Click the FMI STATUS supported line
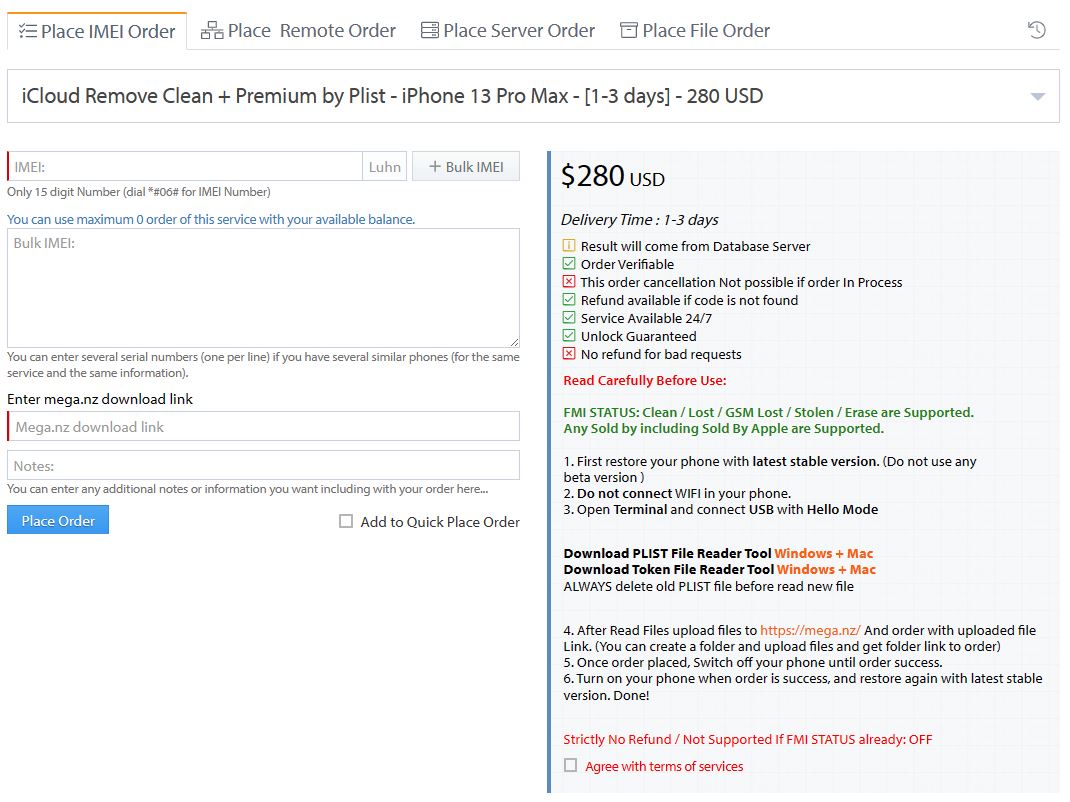The image size is (1070, 802). click(x=768, y=412)
